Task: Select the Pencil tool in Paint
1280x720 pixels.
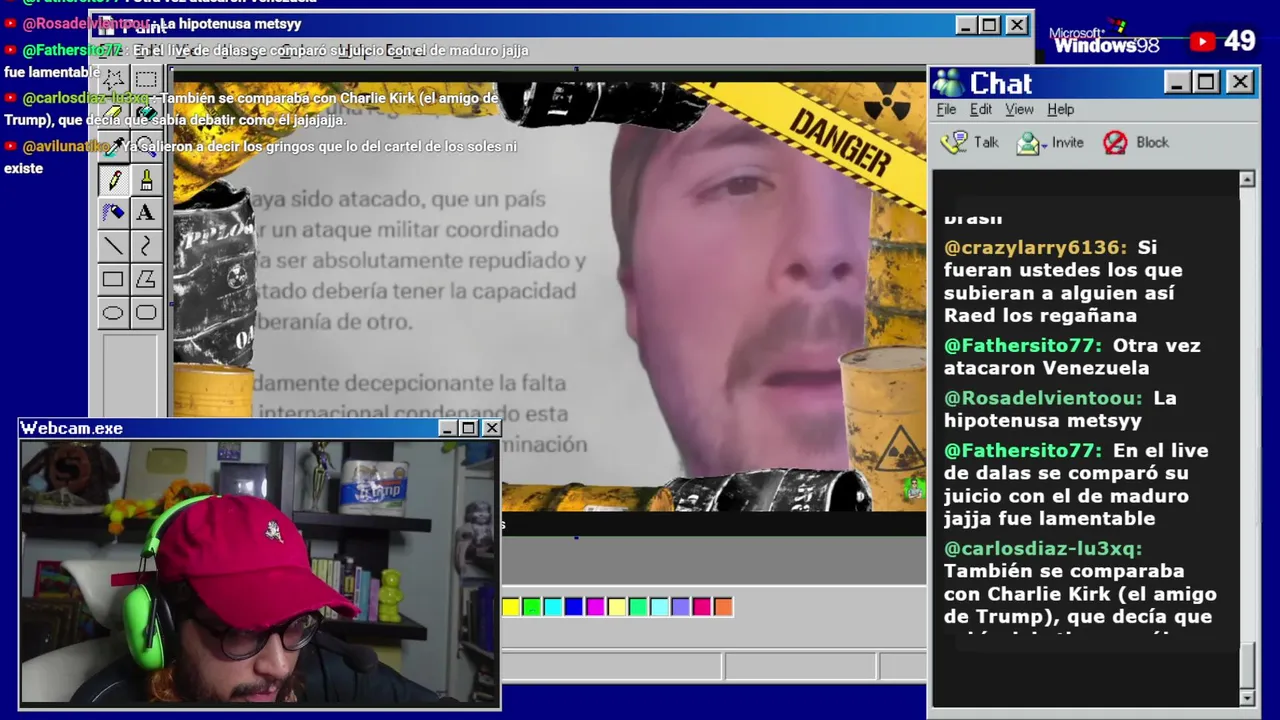Action: (x=113, y=180)
